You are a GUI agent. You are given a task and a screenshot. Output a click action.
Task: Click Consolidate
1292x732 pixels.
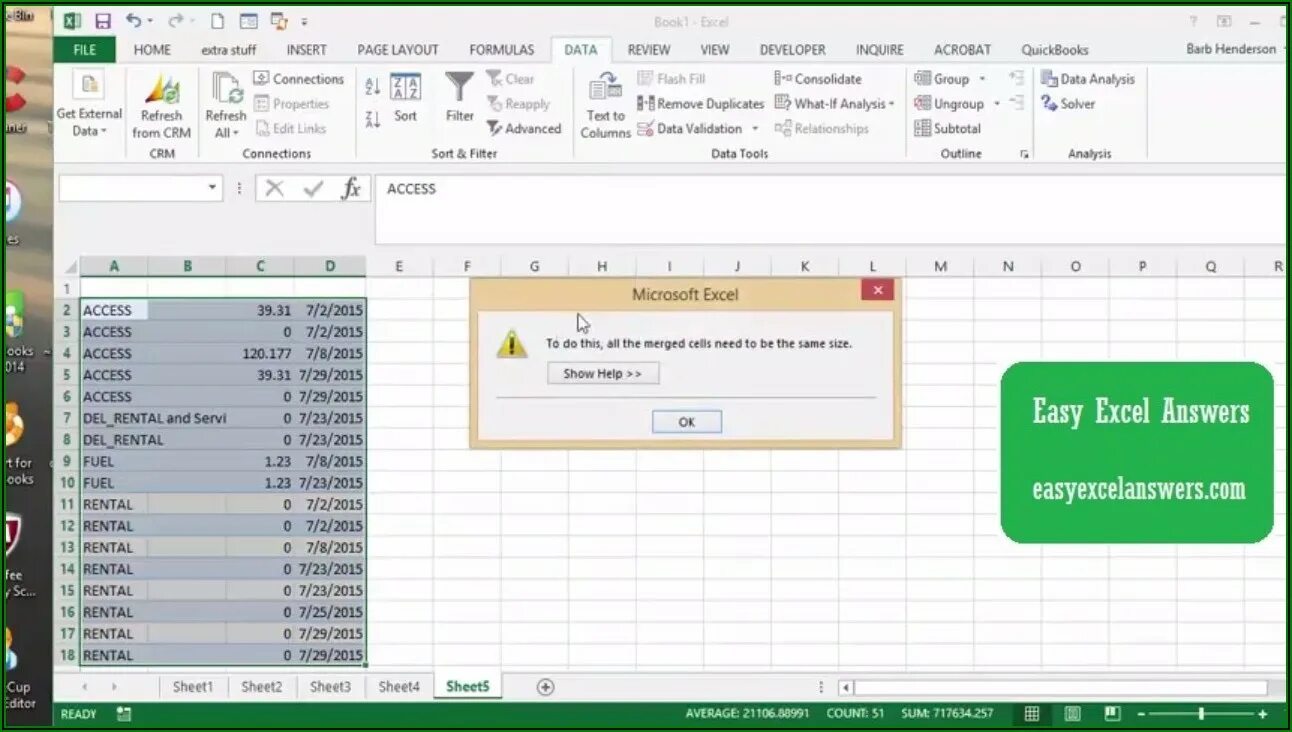point(818,79)
